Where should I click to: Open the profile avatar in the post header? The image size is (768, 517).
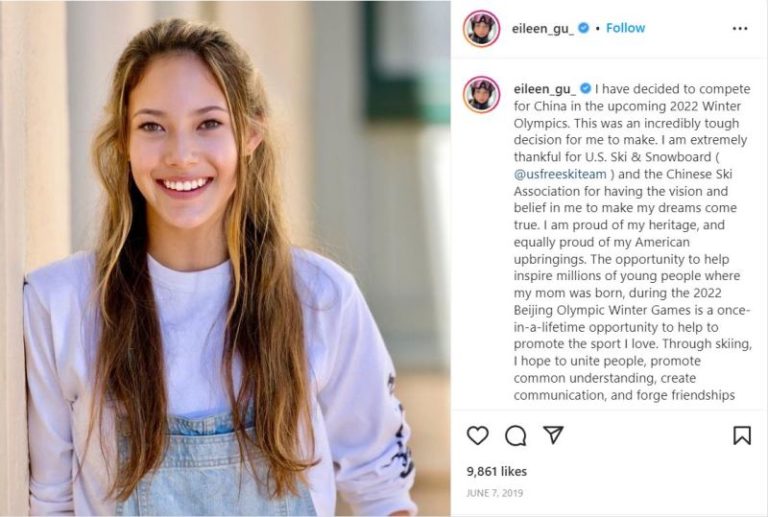point(481,28)
